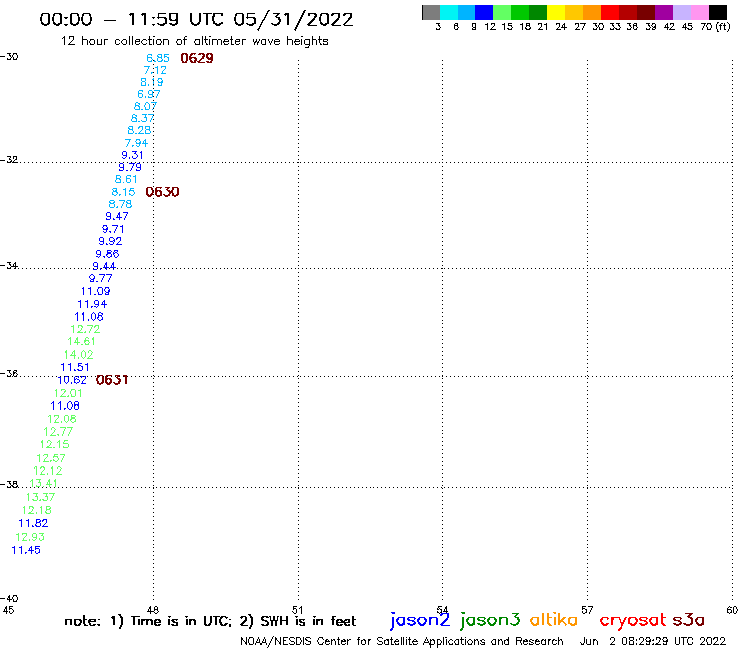Select the 9.86 reading
Viewport: 740px width, 650px height.
point(107,253)
